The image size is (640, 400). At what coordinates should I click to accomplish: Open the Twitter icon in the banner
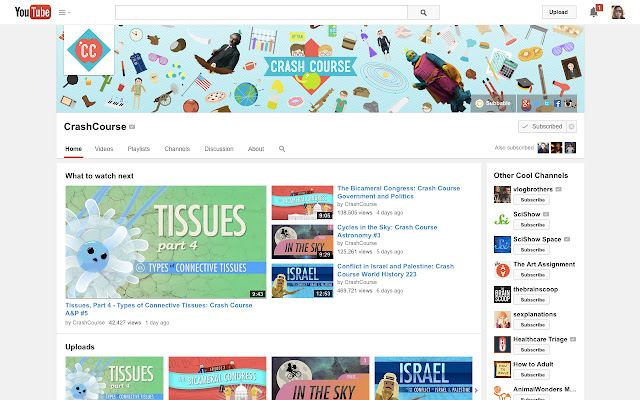coord(536,104)
